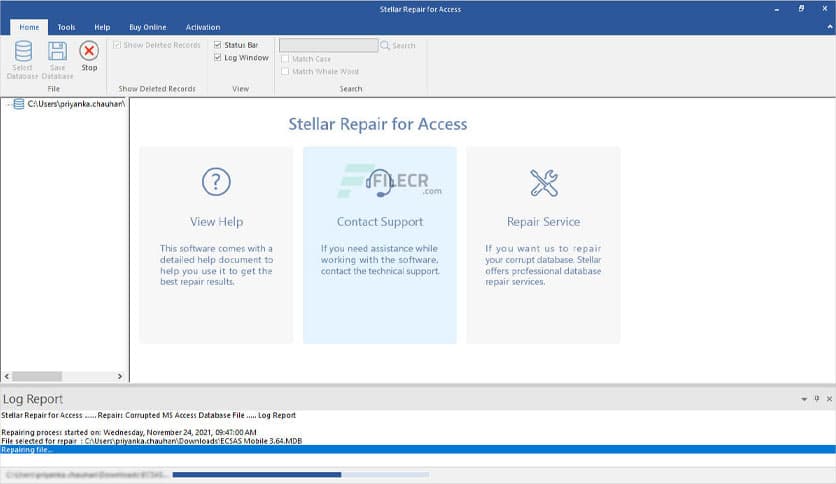Toggle Show Deleted Records checkbox
The height and width of the screenshot is (484, 836).
pyautogui.click(x=117, y=45)
